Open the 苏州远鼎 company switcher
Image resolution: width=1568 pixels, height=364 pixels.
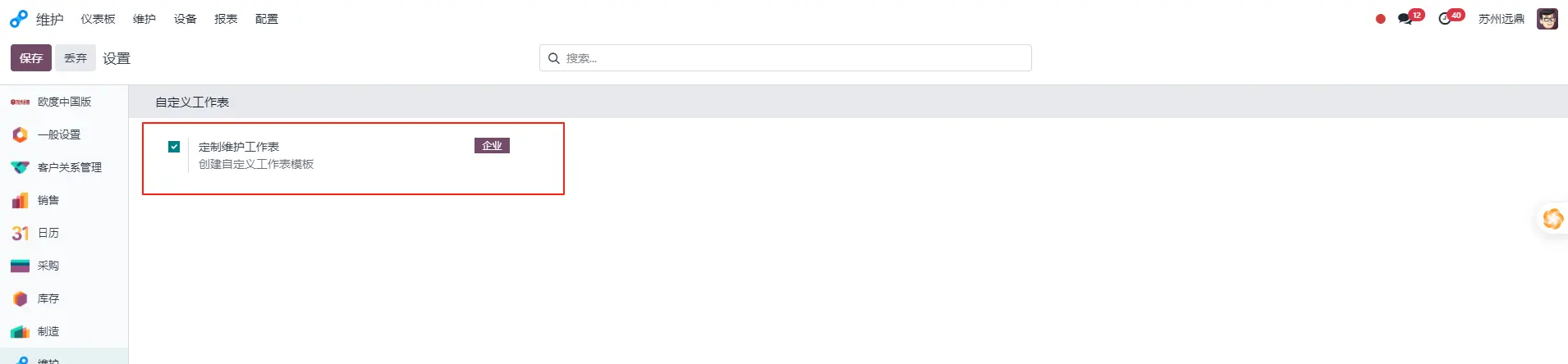(1502, 19)
